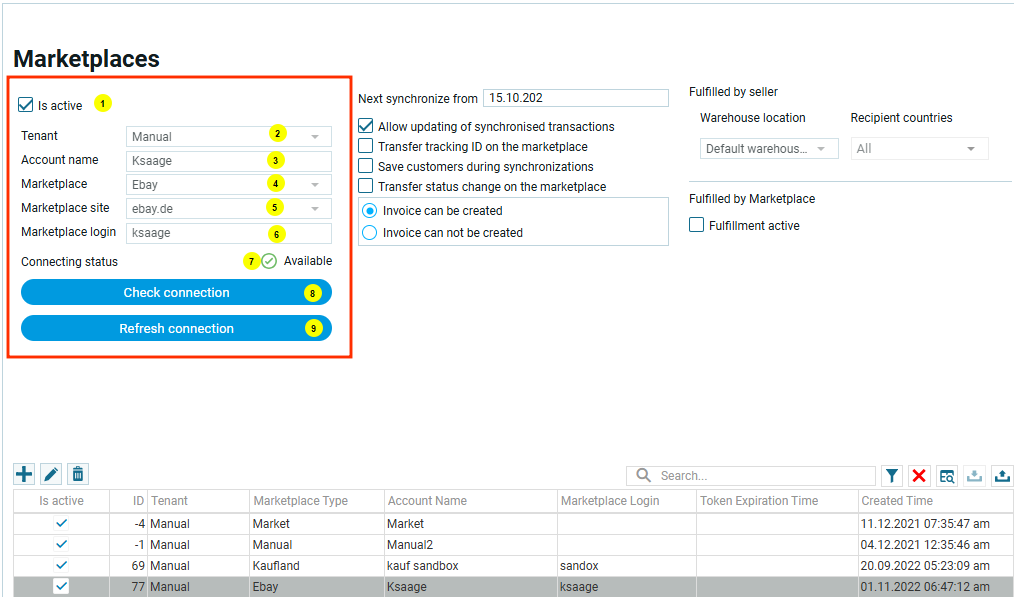
Task: Click the delete trash can icon
Action: click(78, 474)
